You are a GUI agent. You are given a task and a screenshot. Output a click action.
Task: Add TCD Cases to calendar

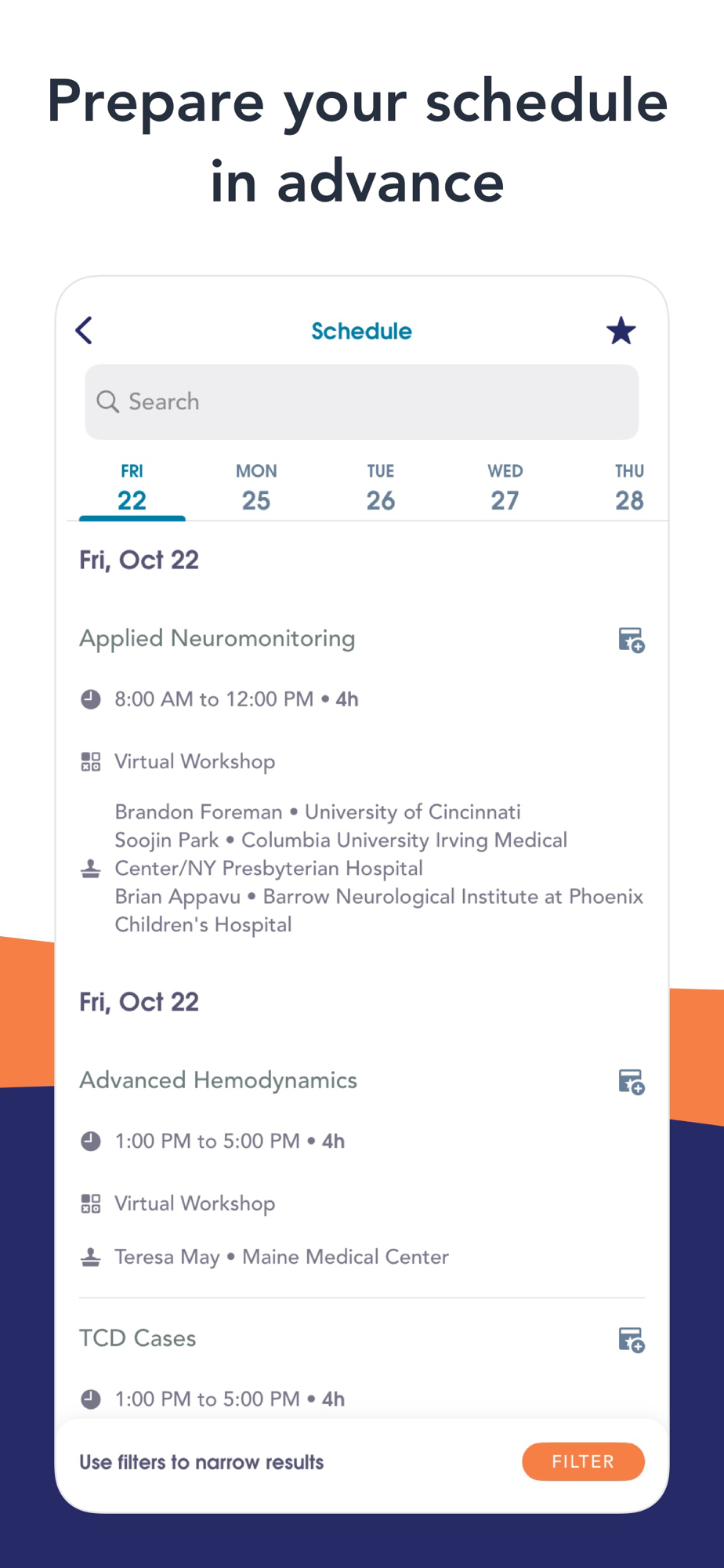(631, 1340)
